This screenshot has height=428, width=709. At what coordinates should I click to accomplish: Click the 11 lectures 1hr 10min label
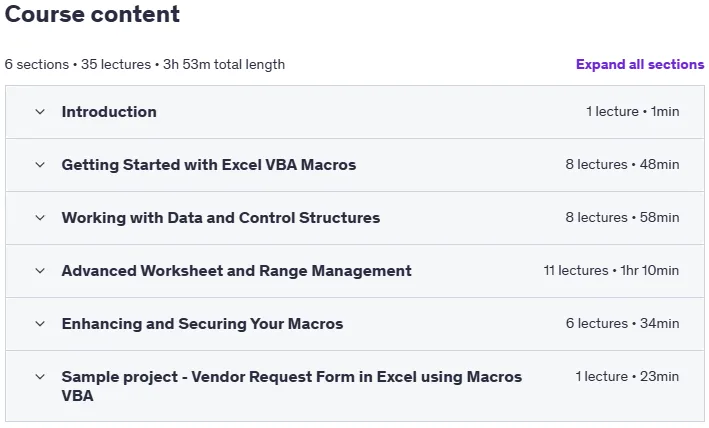611,270
